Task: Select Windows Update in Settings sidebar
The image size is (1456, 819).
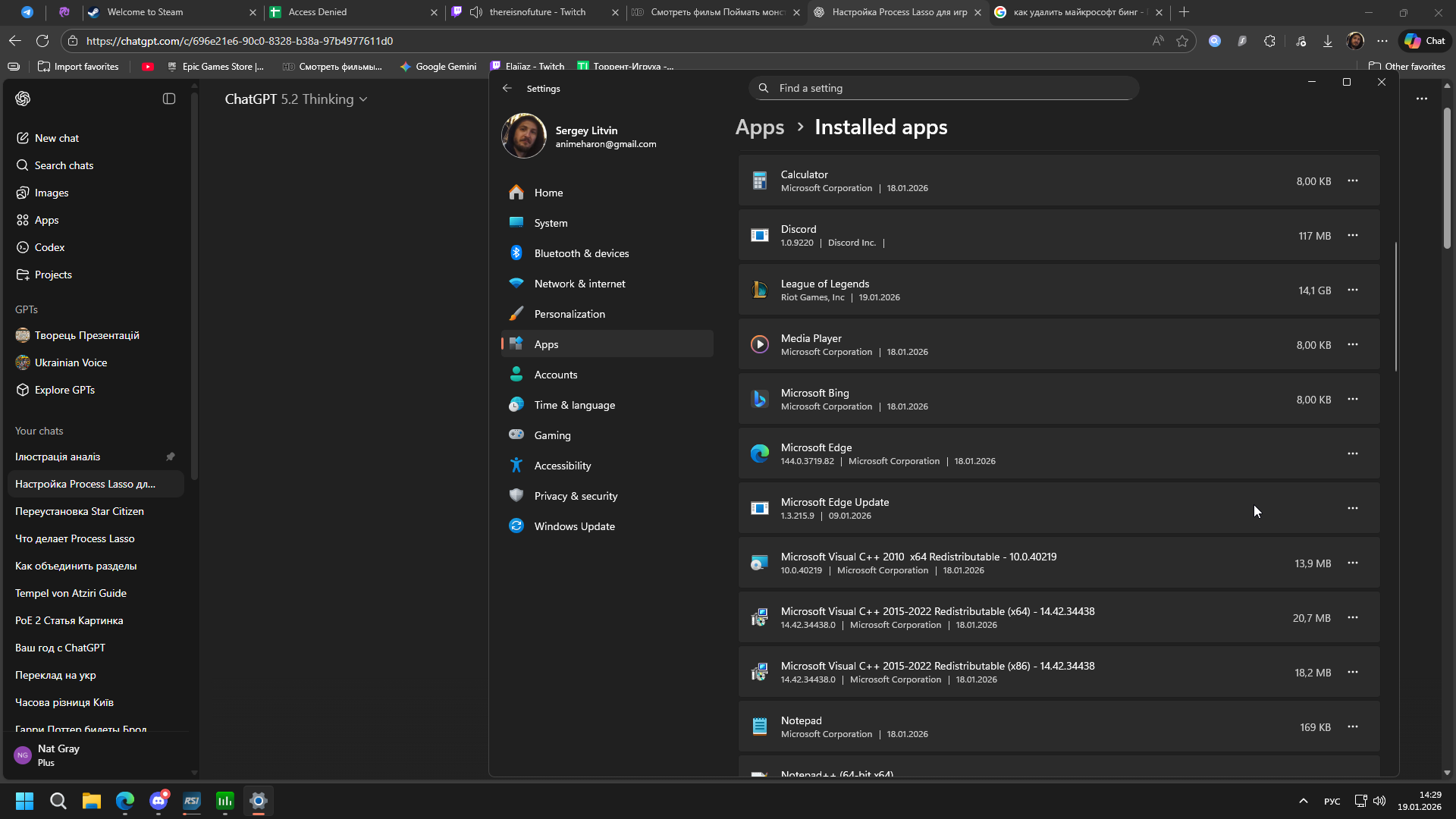Action: 574,526
